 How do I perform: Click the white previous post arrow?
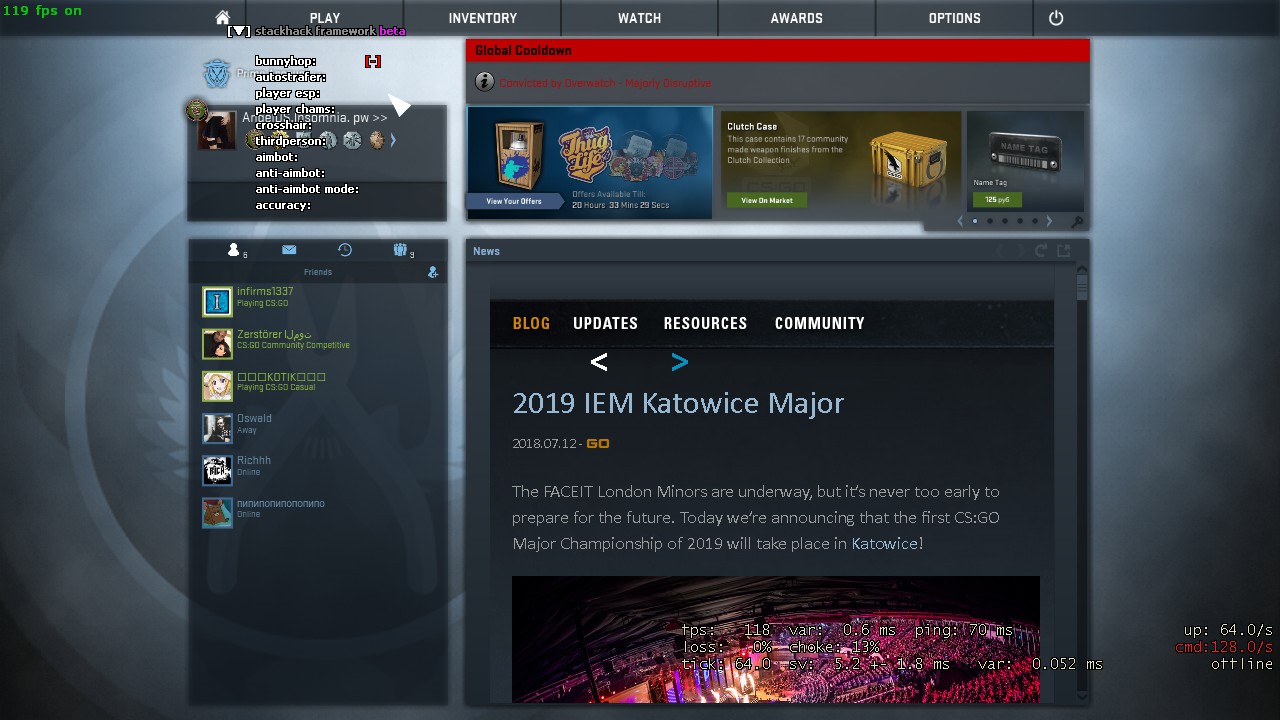pyautogui.click(x=599, y=362)
